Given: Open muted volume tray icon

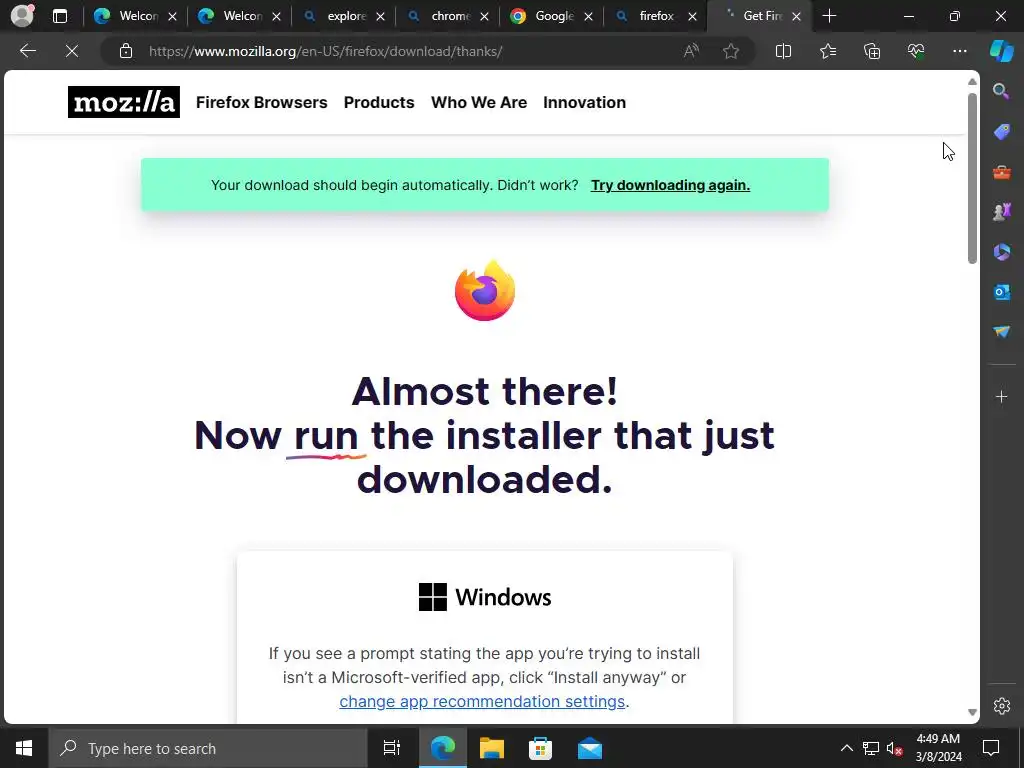Looking at the screenshot, I should pos(894,748).
